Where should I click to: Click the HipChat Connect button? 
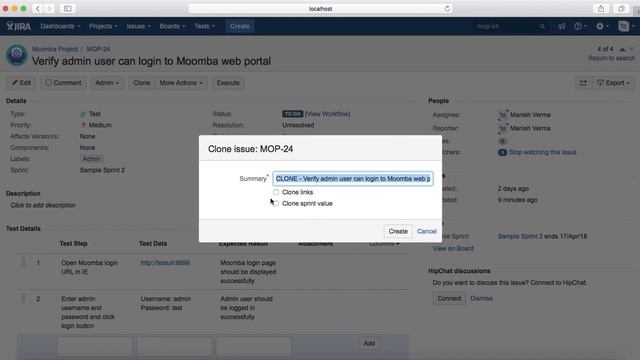[x=449, y=298]
